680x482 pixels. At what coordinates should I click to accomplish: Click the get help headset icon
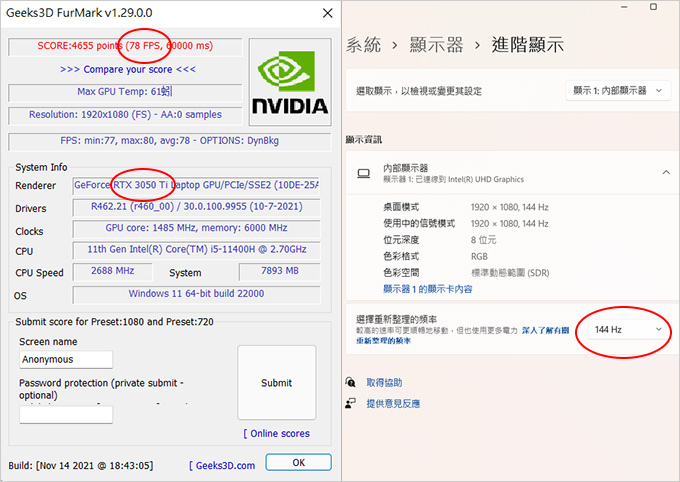[350, 382]
